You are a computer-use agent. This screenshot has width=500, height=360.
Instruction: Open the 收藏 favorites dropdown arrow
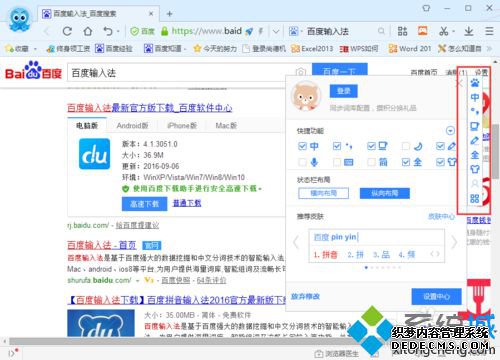coord(35,49)
